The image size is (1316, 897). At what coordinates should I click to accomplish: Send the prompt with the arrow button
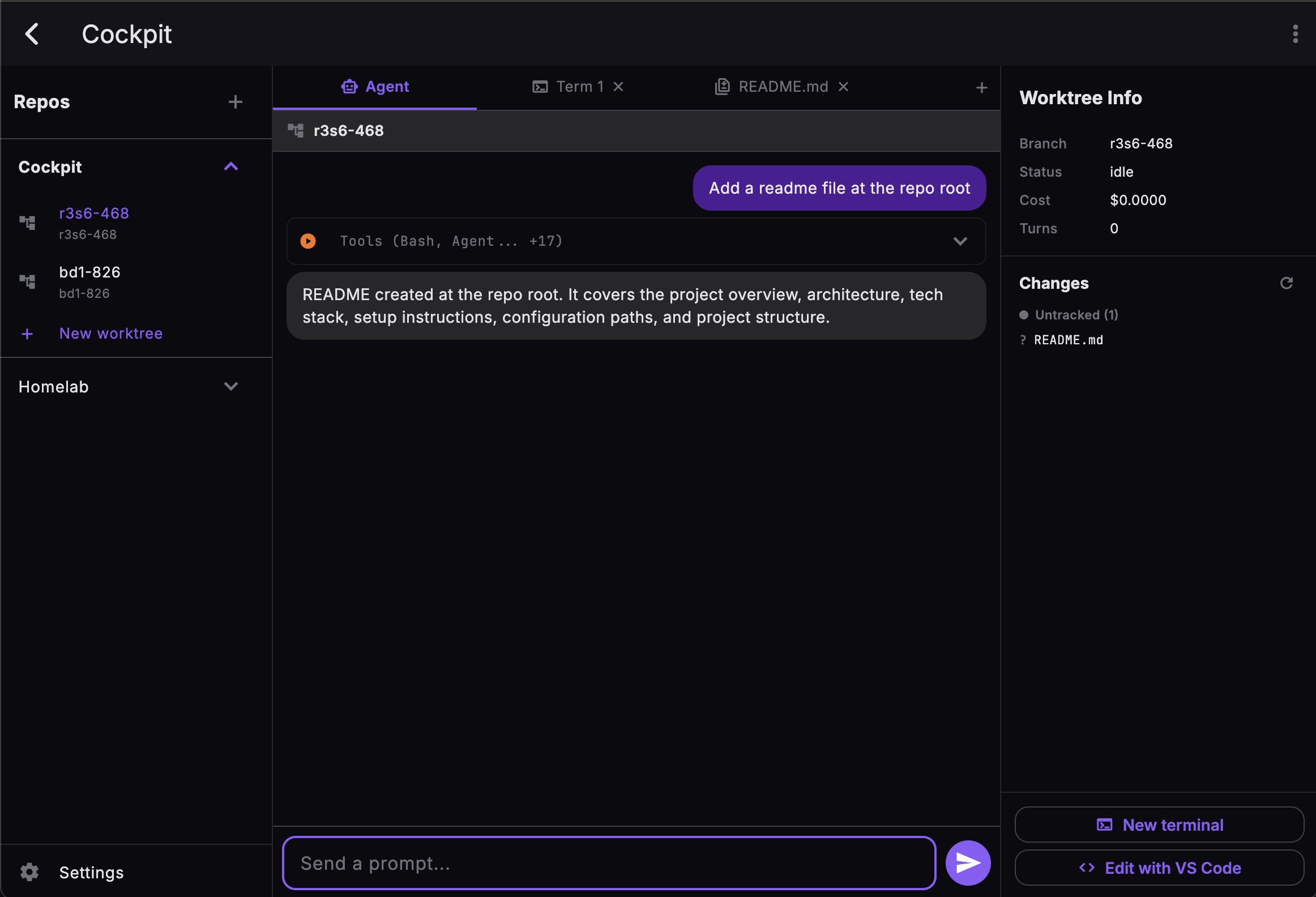click(x=968, y=863)
